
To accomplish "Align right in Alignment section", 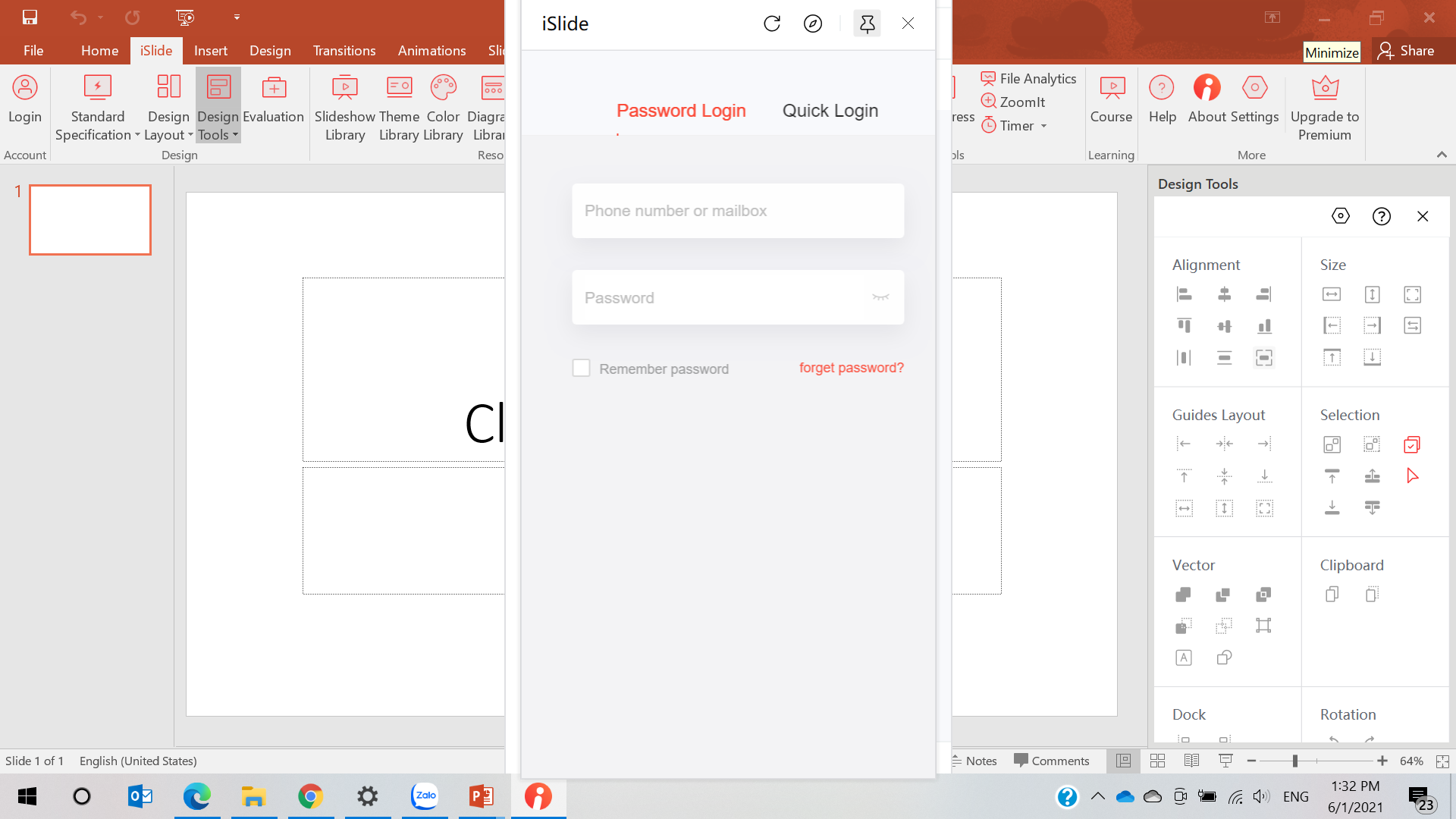I will (1264, 294).
